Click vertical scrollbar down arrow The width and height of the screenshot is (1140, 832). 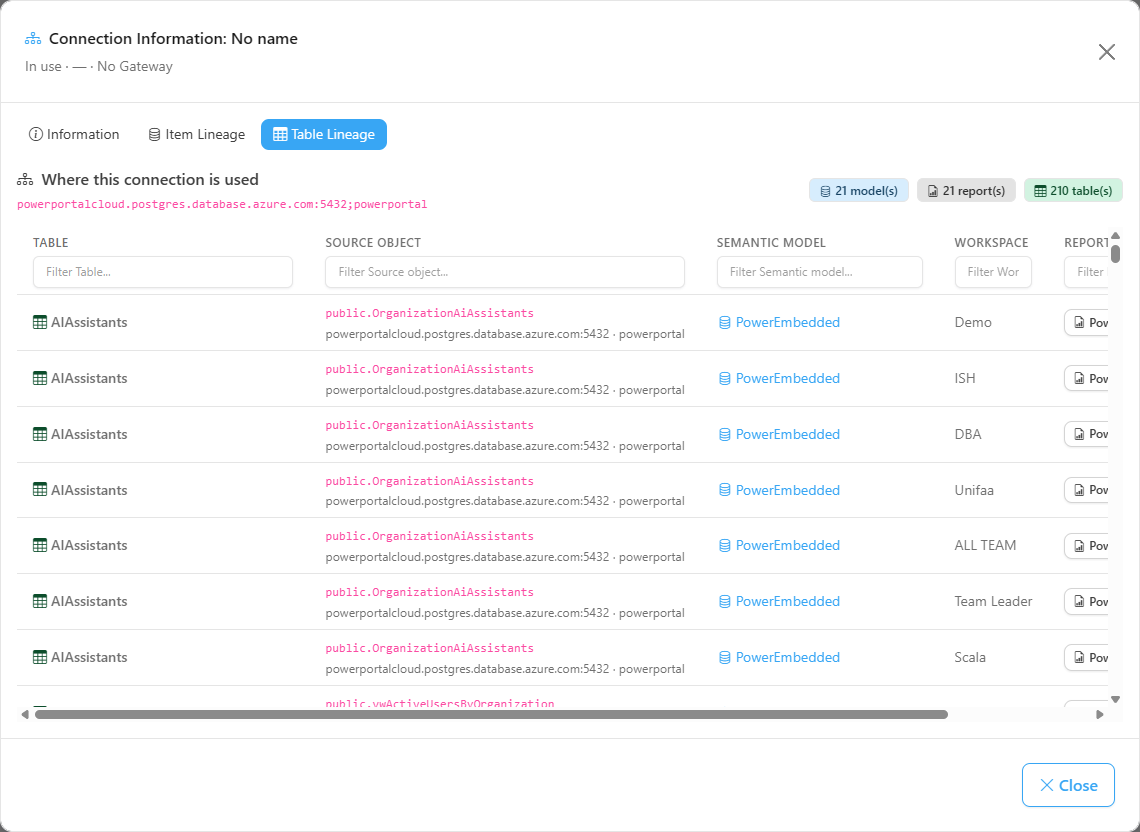1115,700
